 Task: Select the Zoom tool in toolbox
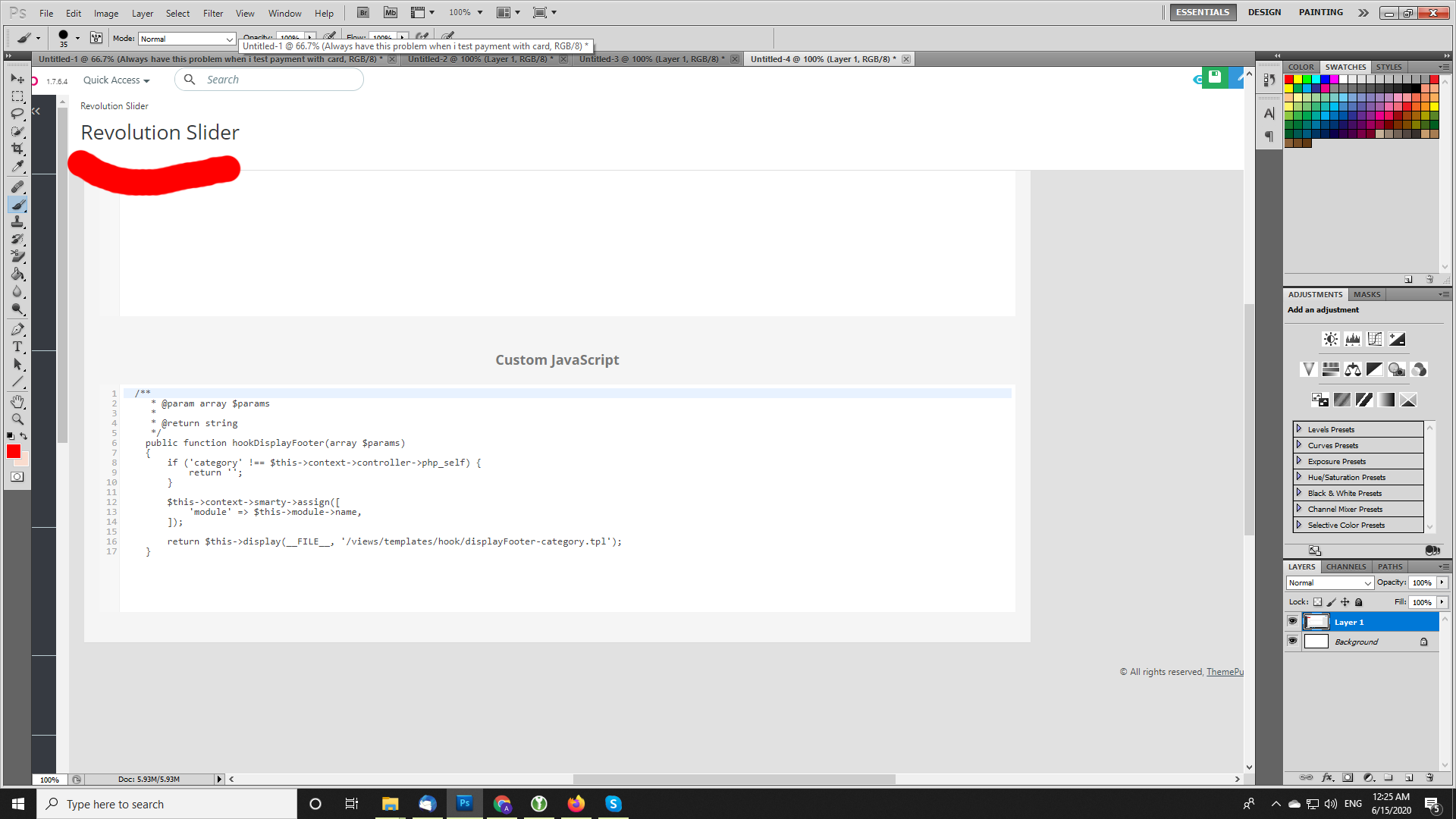click(17, 419)
